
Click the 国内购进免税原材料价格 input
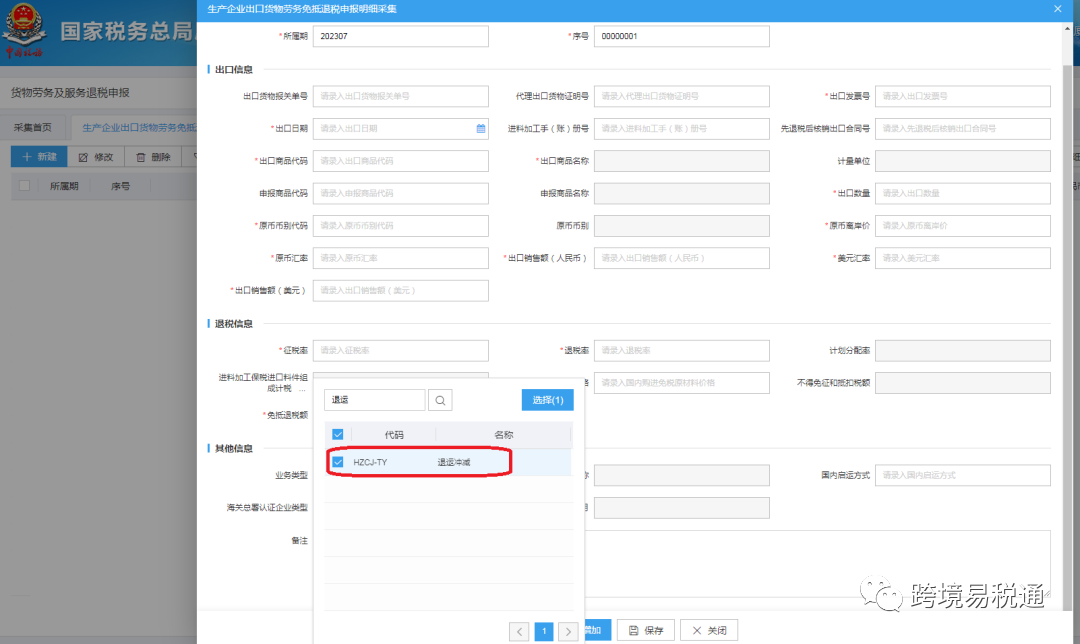pos(682,383)
